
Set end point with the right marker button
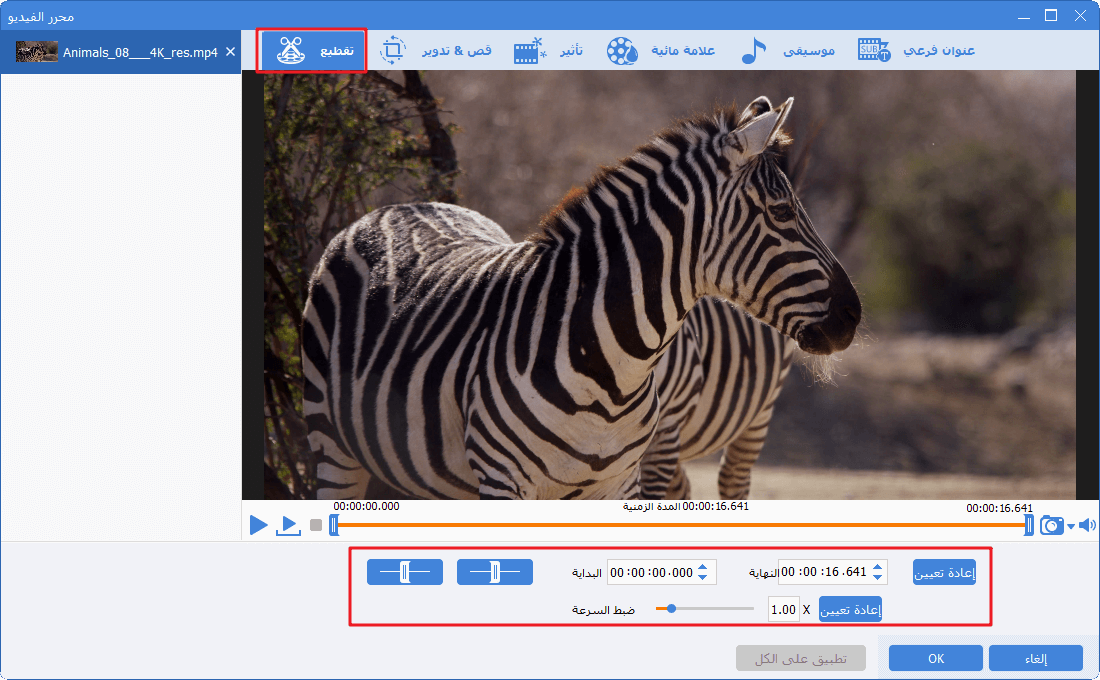(495, 572)
